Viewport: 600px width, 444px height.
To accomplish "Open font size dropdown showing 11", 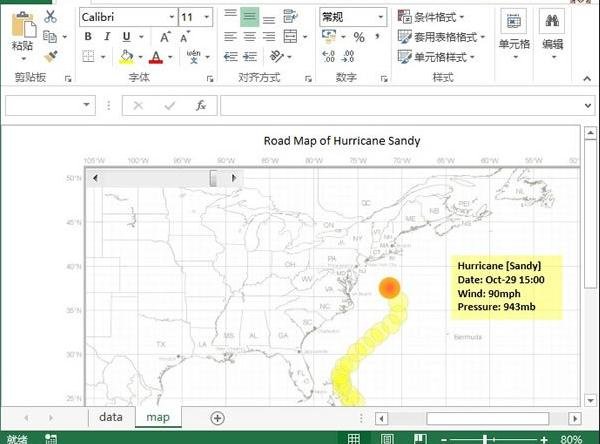I will pos(207,17).
